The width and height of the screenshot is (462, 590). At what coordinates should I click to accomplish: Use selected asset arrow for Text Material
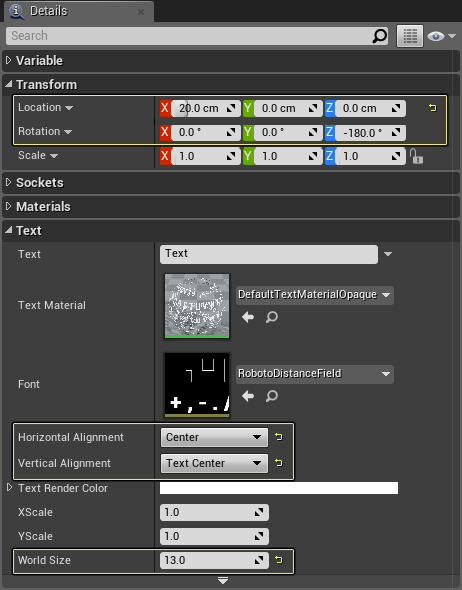[x=248, y=317]
